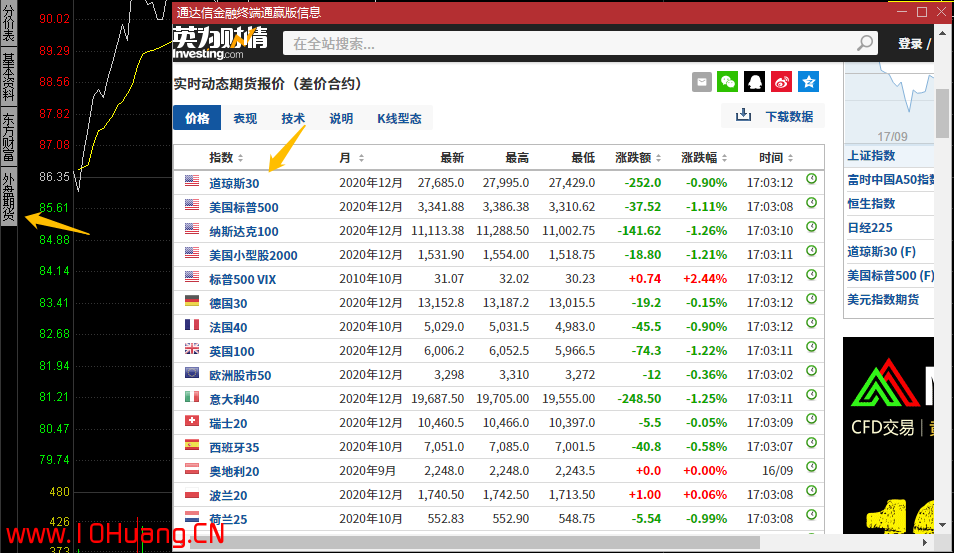
Task: Open the 标普500 VIX link
Action: [x=242, y=279]
